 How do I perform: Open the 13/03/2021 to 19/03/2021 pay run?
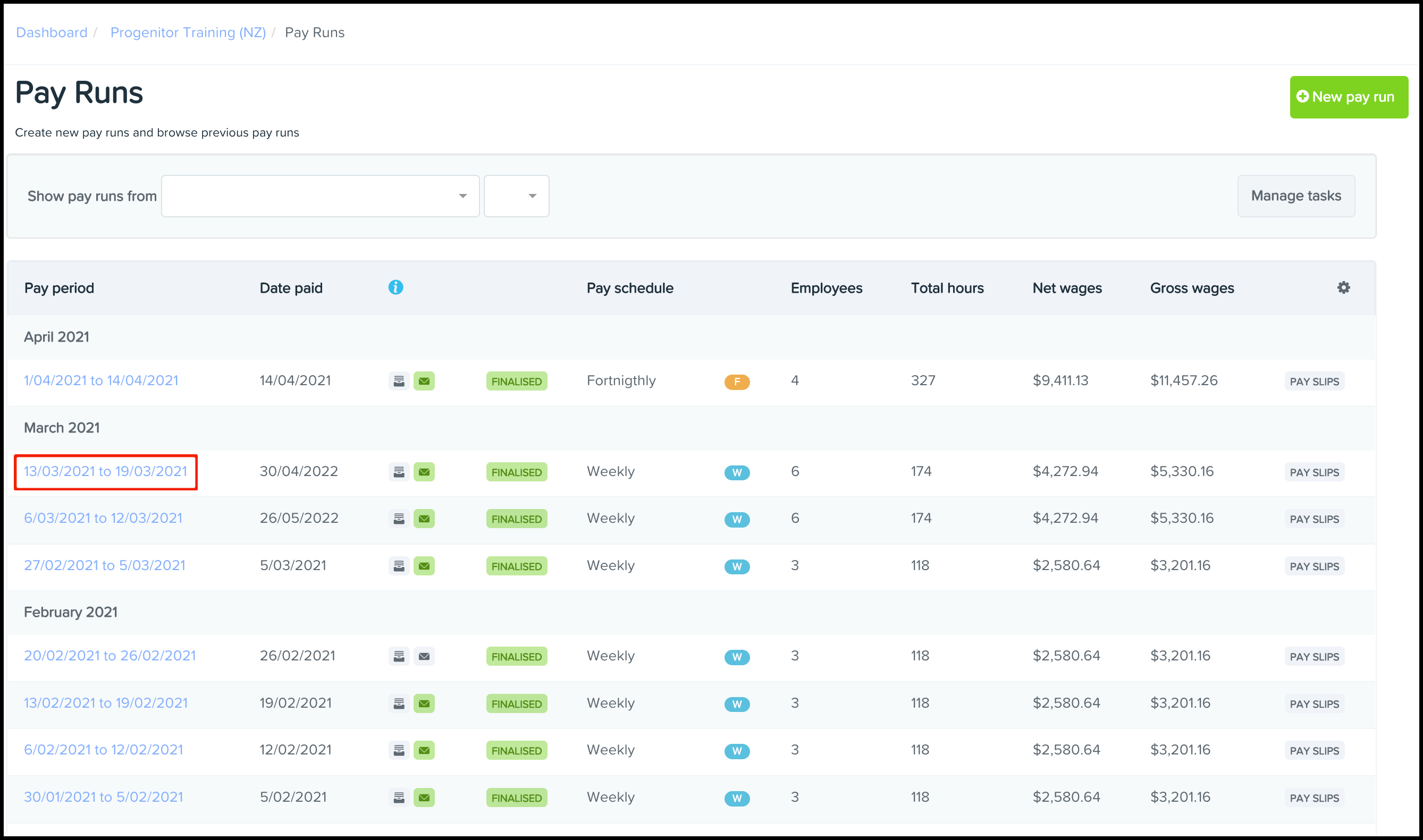(x=105, y=471)
